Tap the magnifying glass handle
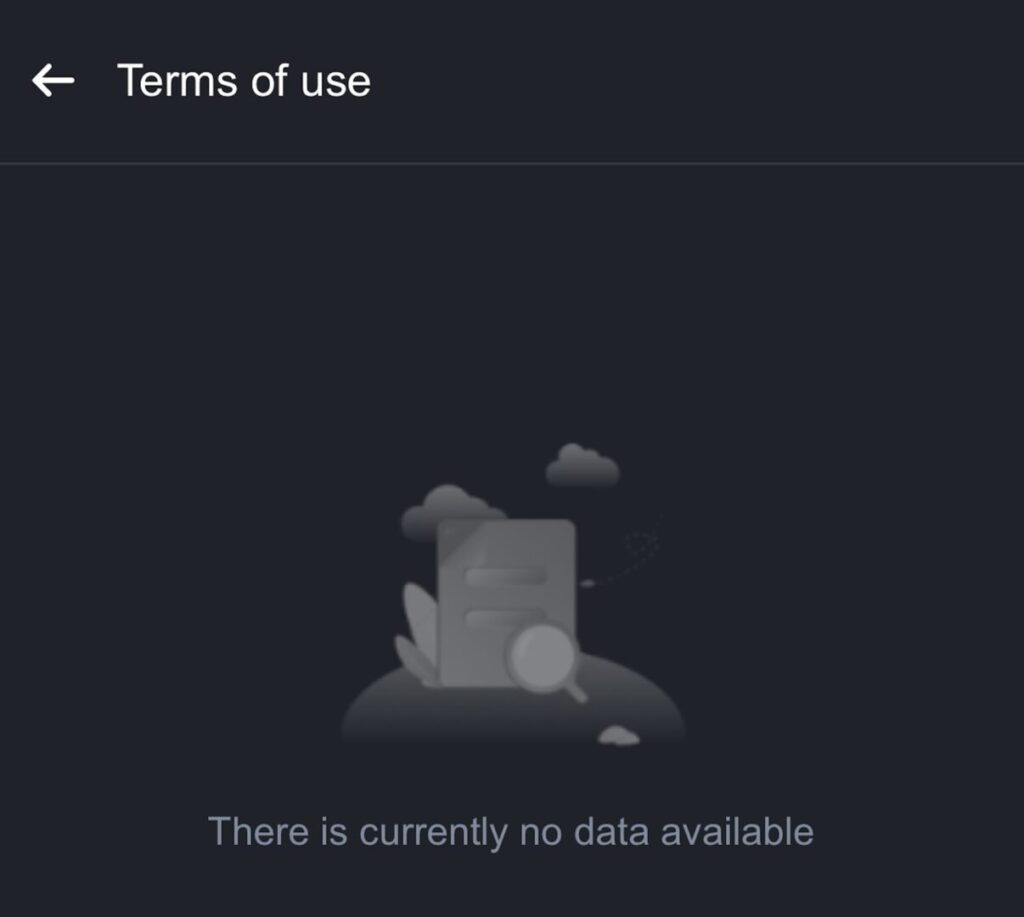1024x917 pixels. click(x=575, y=690)
